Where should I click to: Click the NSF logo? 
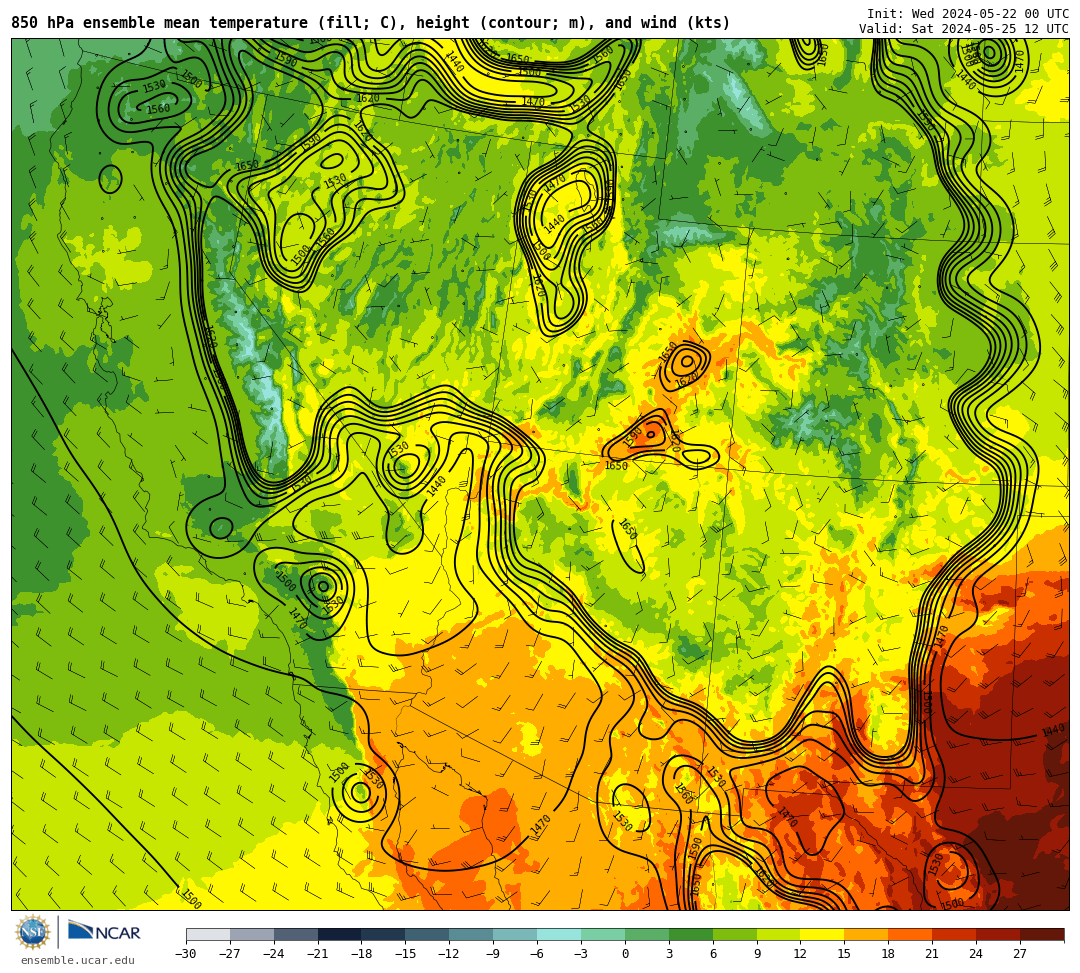coord(32,932)
